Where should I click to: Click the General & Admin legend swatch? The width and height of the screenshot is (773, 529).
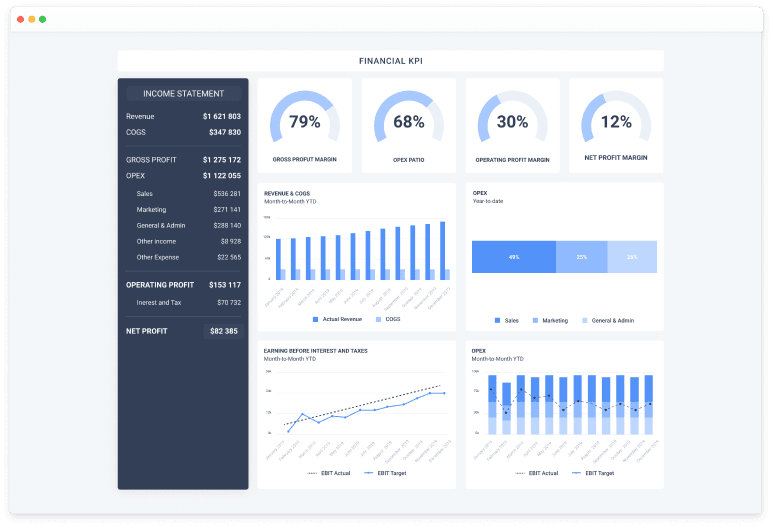click(x=585, y=320)
